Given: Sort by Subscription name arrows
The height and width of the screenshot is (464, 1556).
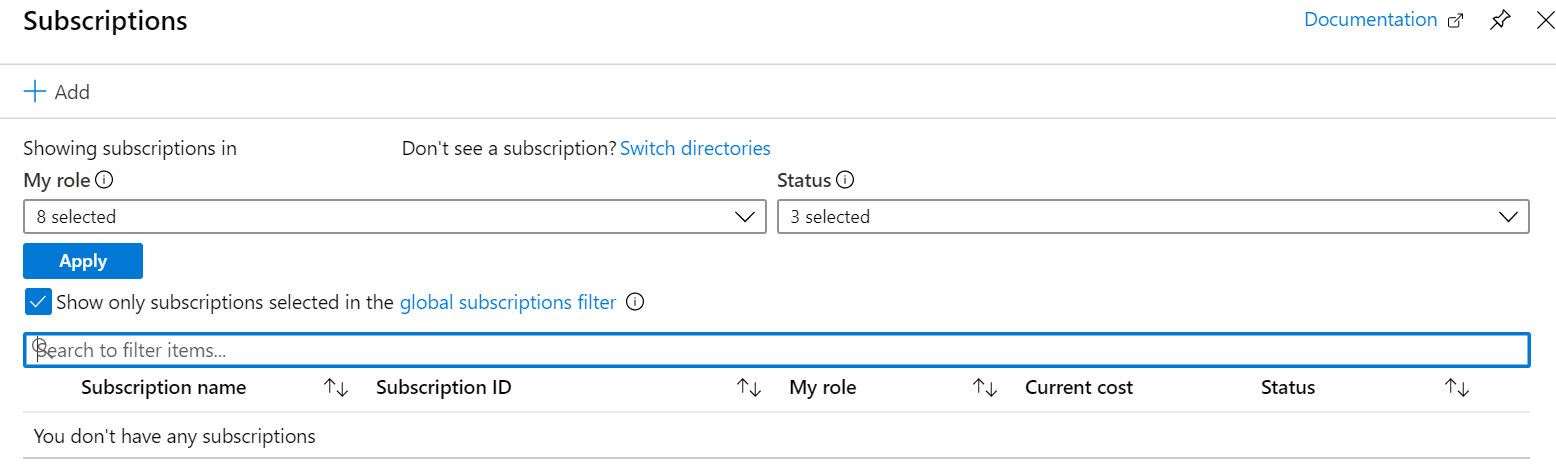Looking at the screenshot, I should (336, 388).
